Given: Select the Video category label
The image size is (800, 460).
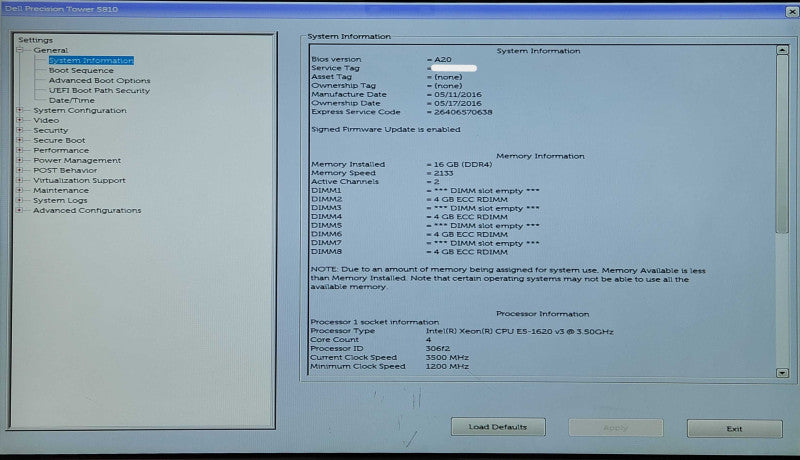Looking at the screenshot, I should click(46, 120).
